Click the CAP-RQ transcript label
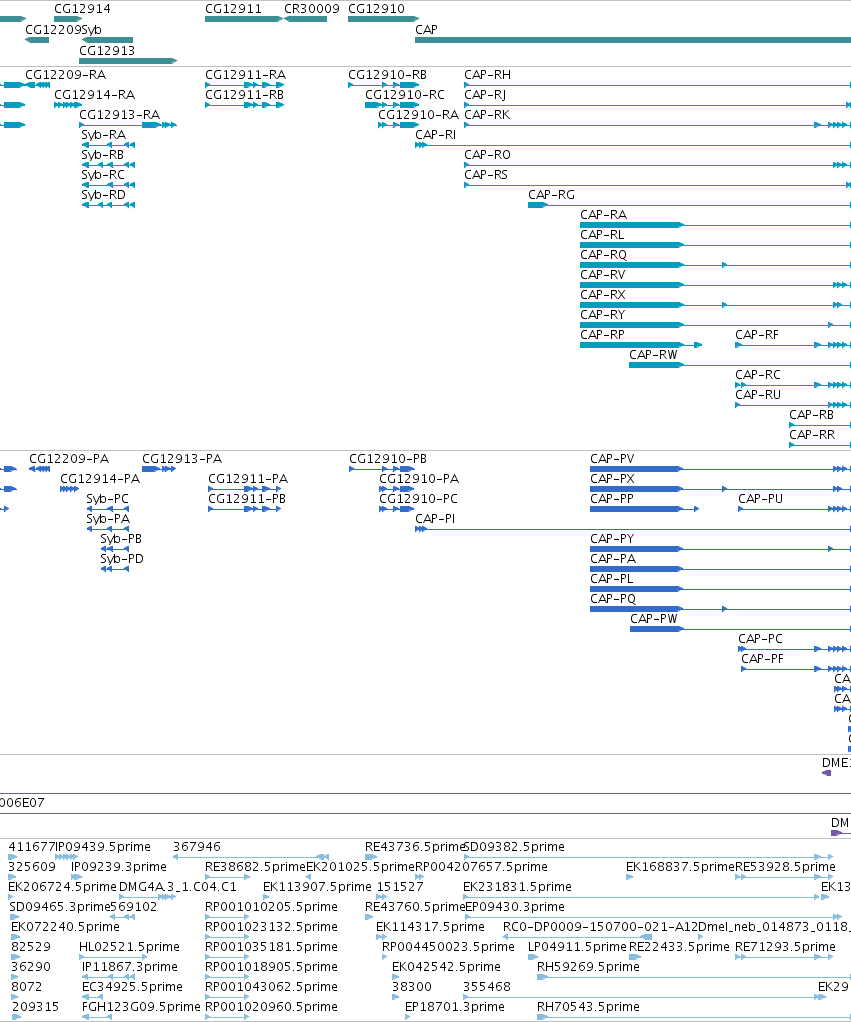The height and width of the screenshot is (1022, 851). 603,254
